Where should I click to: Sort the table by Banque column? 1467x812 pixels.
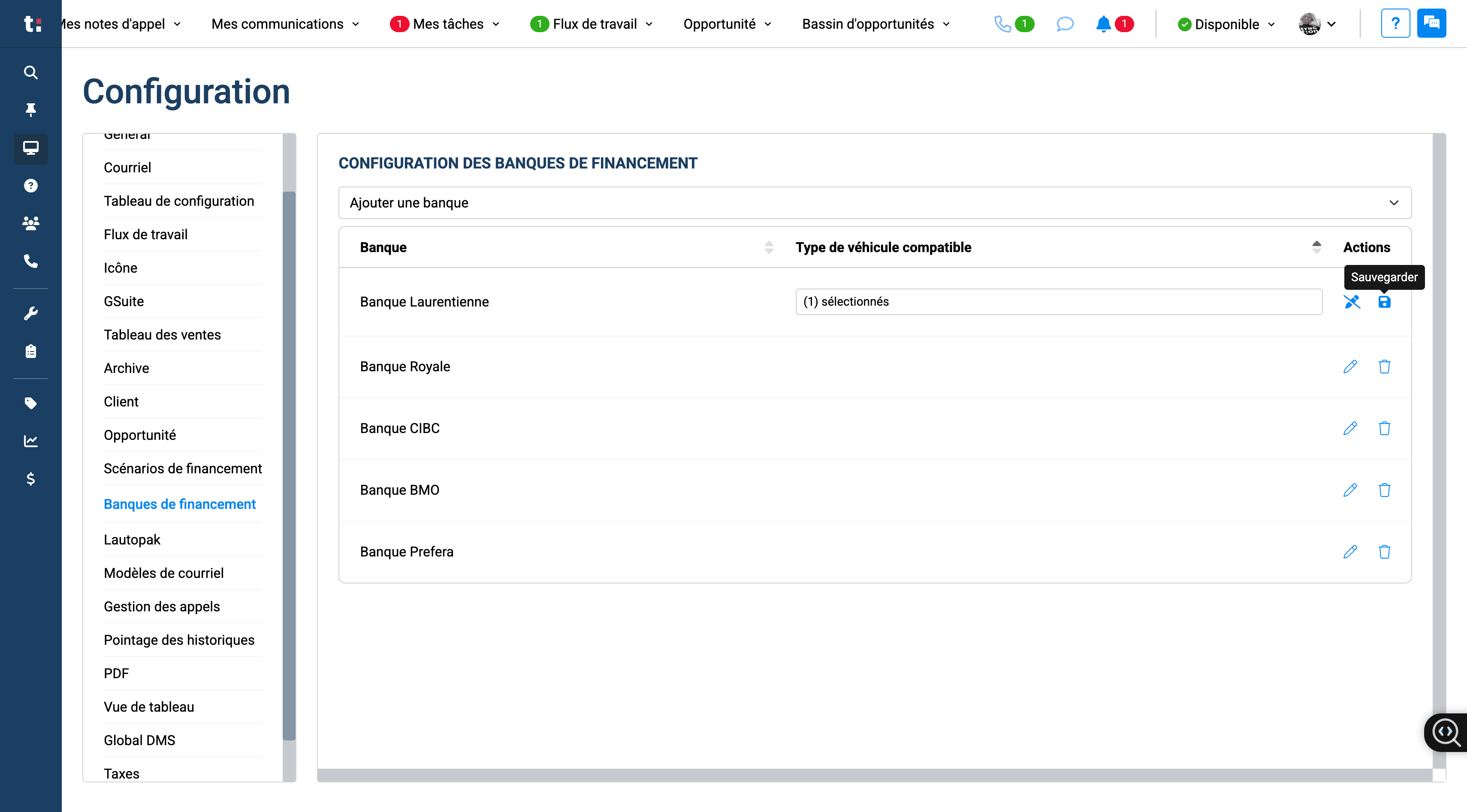769,247
